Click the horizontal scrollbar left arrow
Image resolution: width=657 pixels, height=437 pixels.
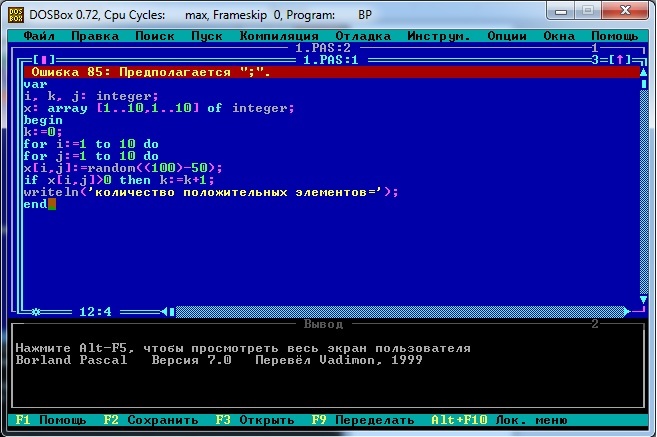164,311
